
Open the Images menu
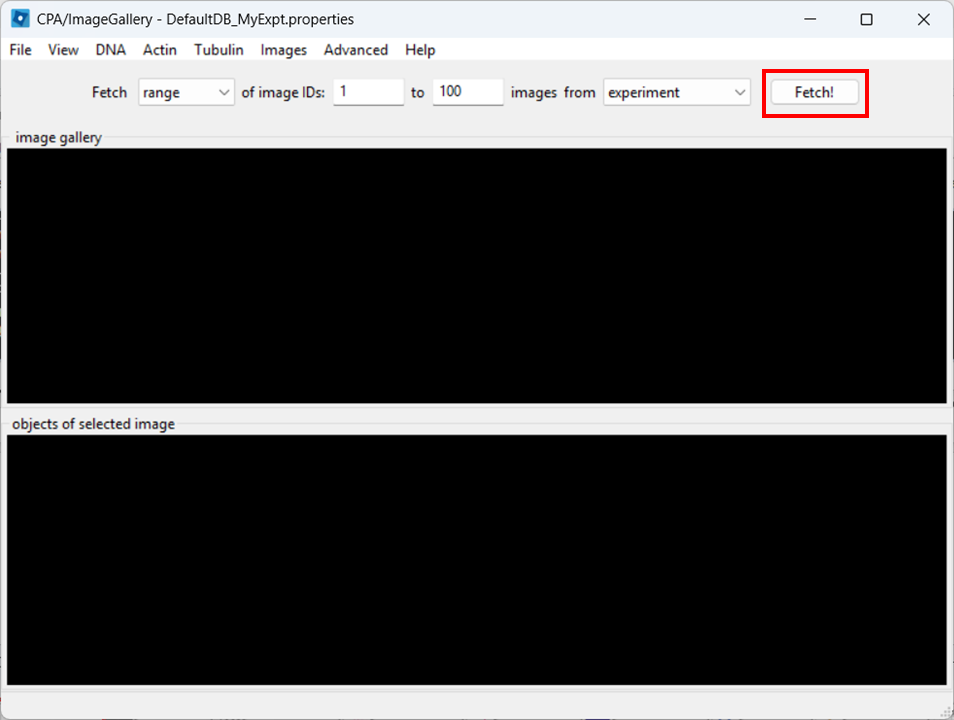coord(283,49)
